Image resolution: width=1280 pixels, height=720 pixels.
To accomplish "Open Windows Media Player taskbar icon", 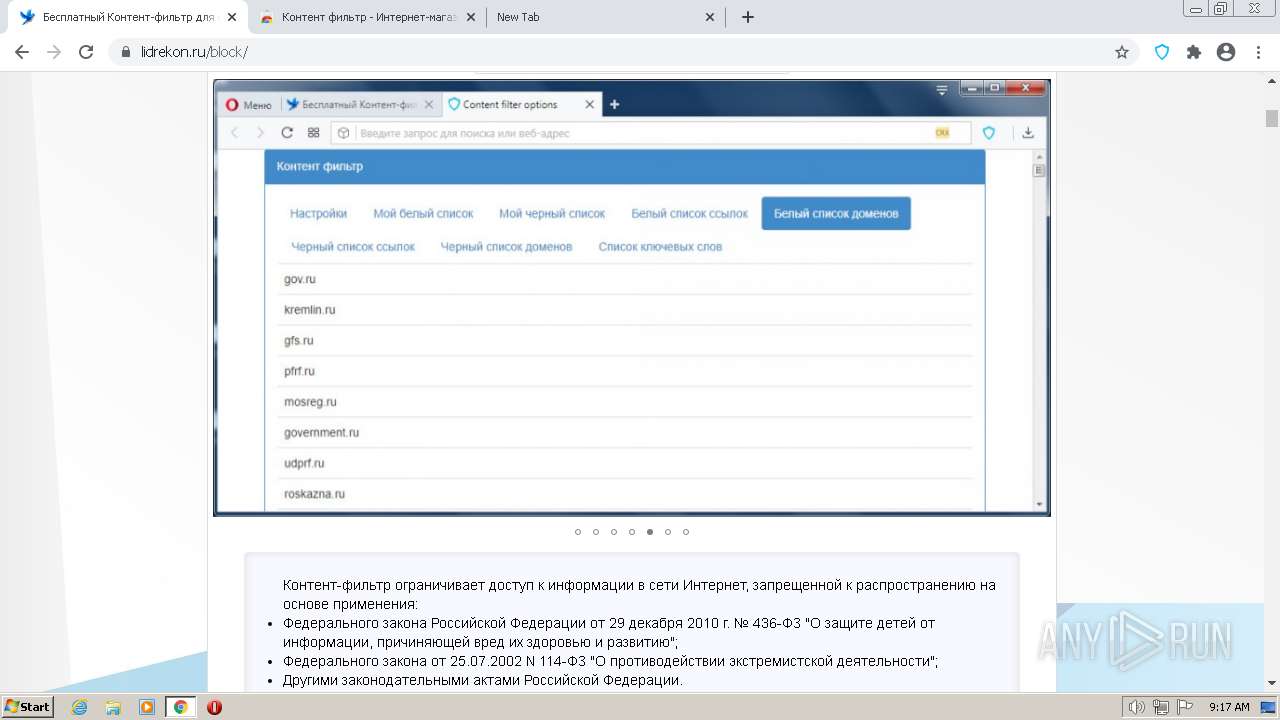I will coord(147,707).
